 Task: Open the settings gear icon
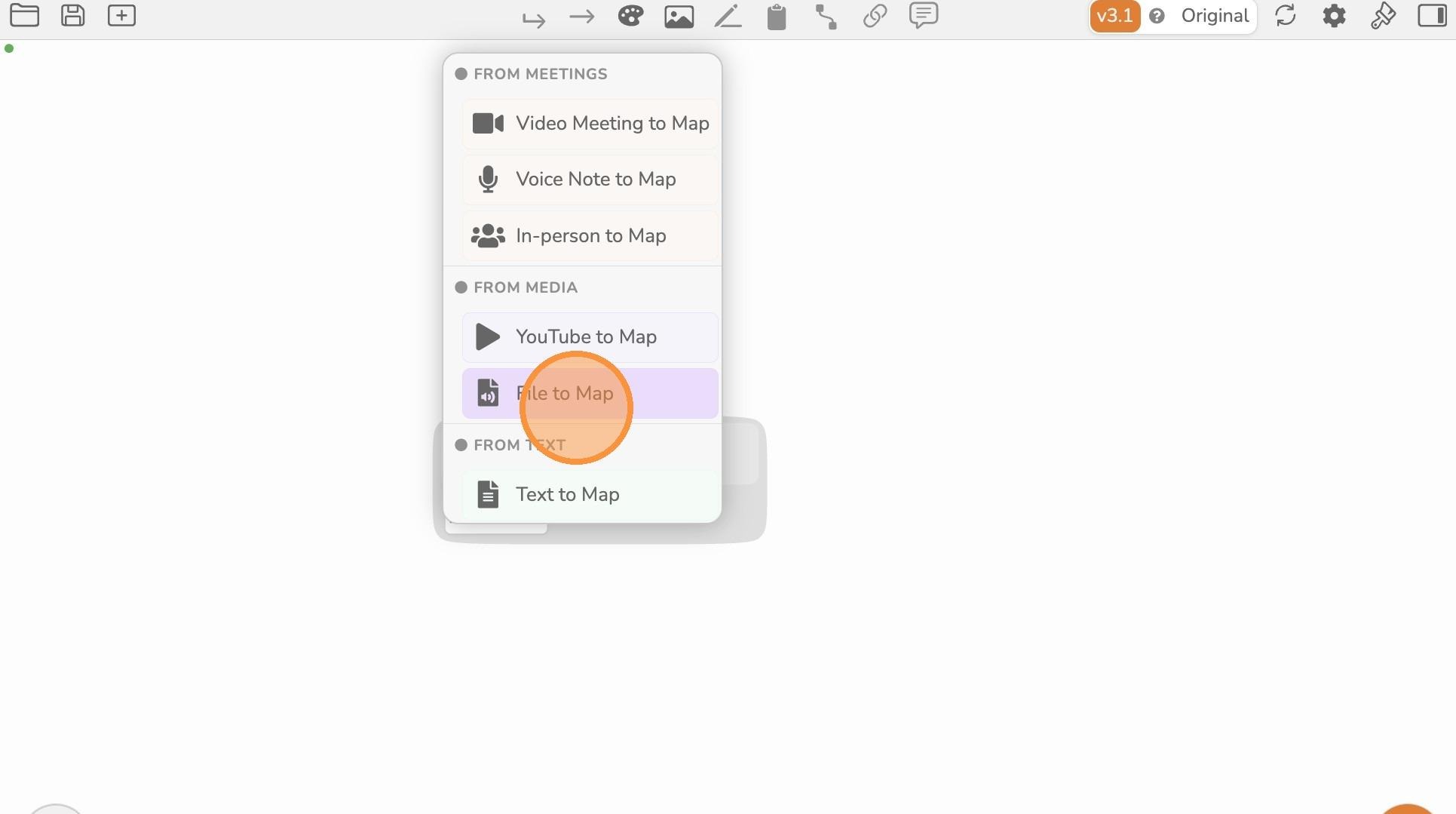tap(1334, 16)
